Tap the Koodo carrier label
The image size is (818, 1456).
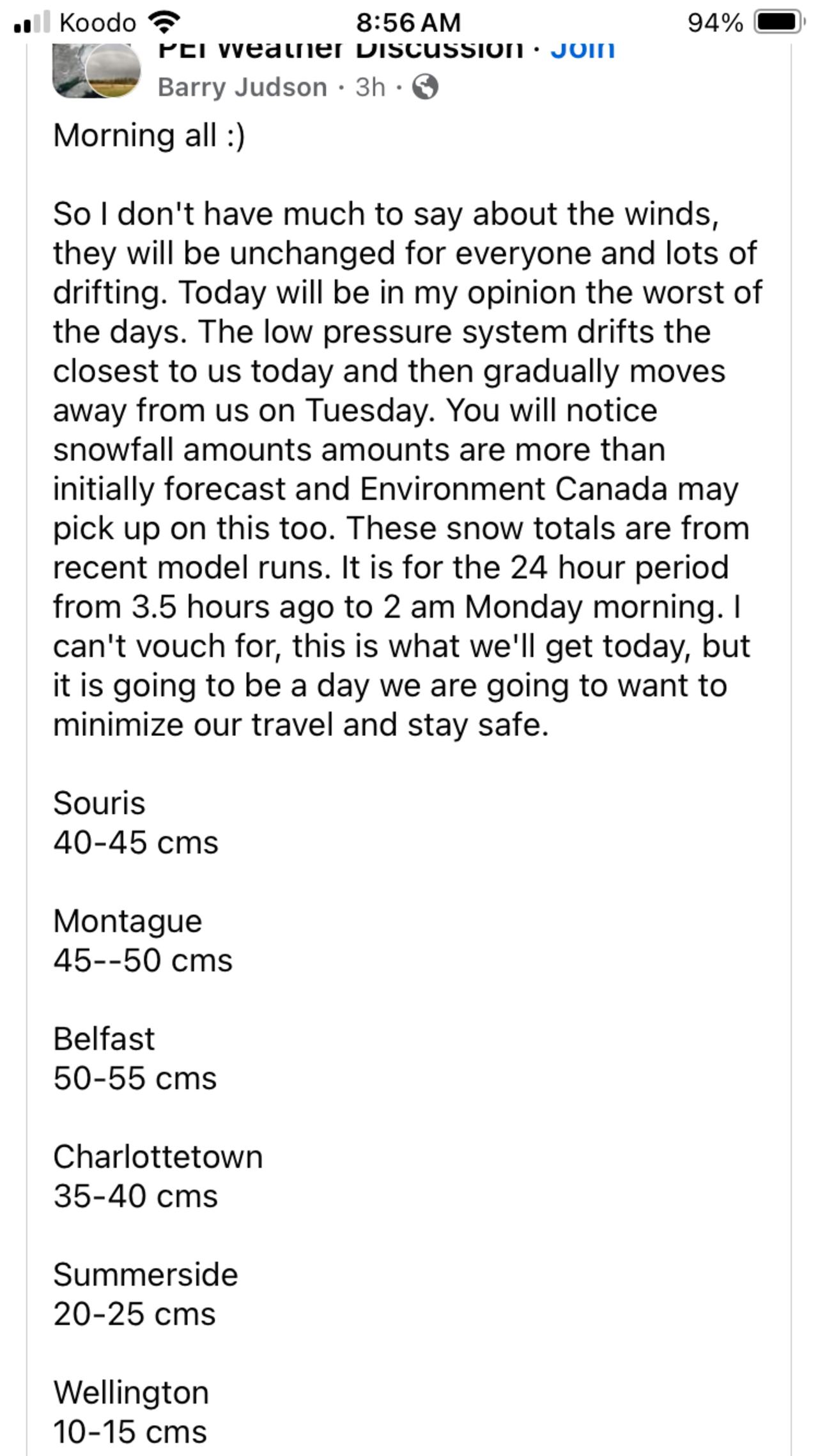(x=98, y=23)
